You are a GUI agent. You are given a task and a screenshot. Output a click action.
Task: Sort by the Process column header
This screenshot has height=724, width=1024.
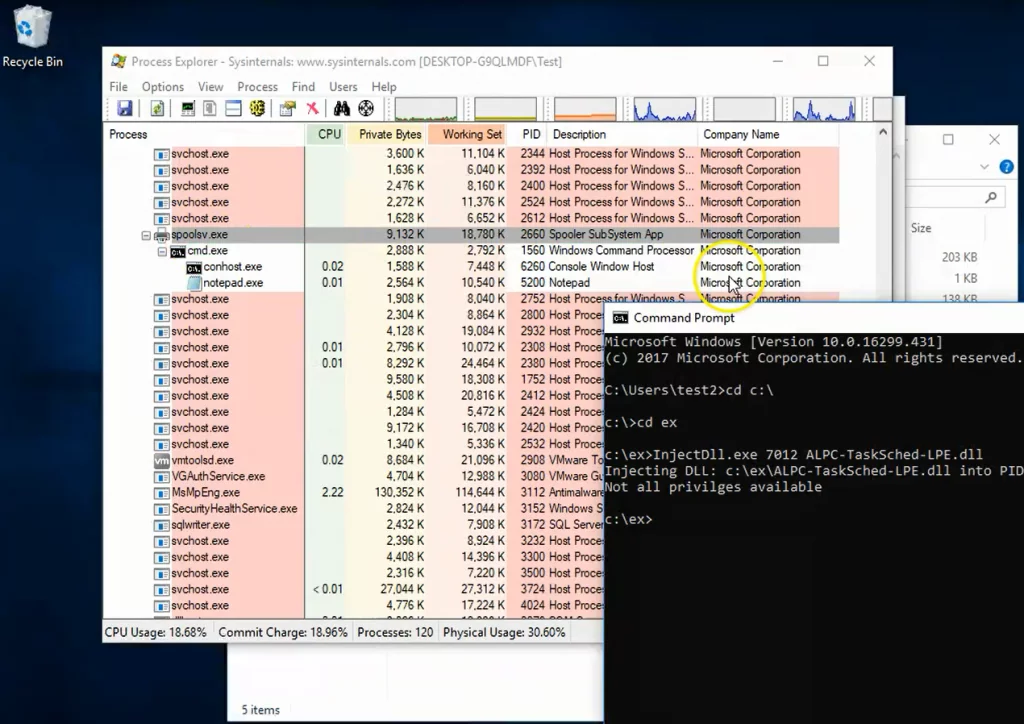click(x=204, y=134)
